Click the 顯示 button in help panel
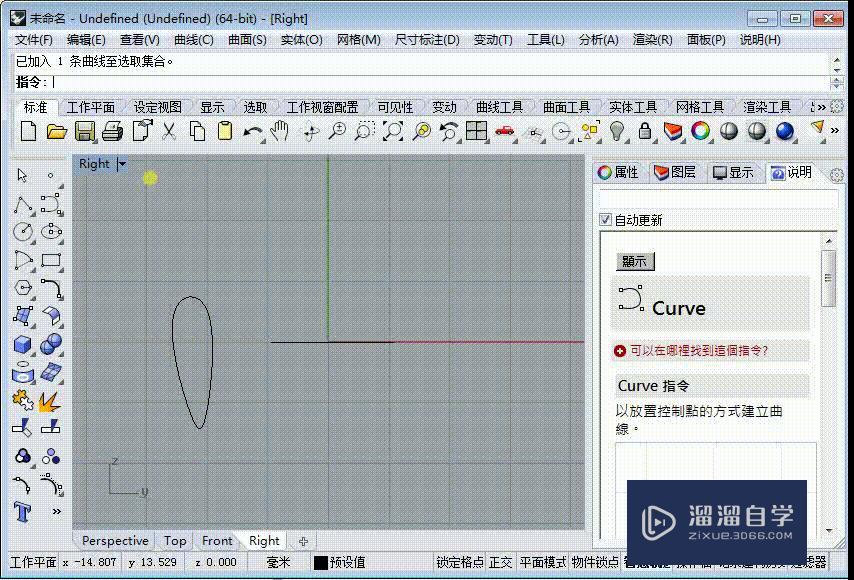Viewport: 854px width, 580px height. pos(635,261)
